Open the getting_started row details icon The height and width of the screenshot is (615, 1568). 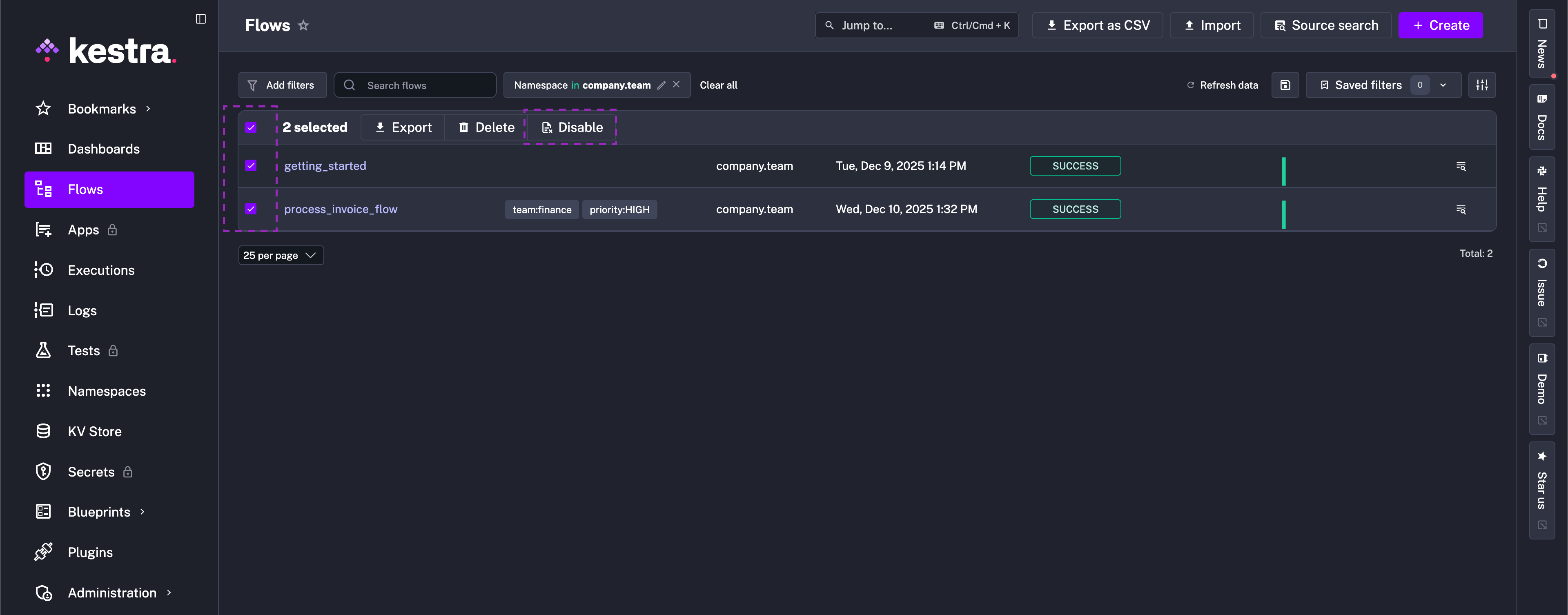pos(1460,166)
